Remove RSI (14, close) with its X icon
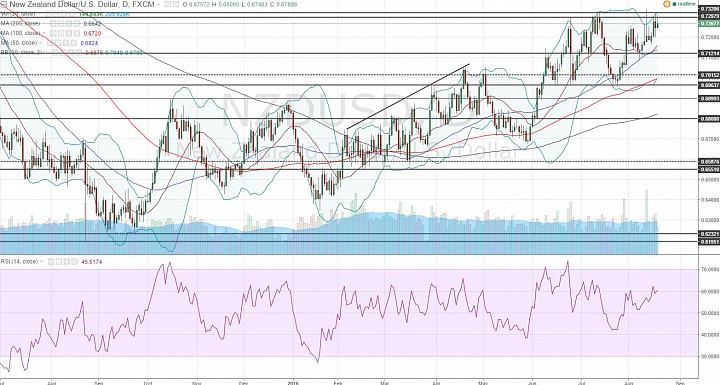This screenshot has width=720, height=385. point(74,262)
